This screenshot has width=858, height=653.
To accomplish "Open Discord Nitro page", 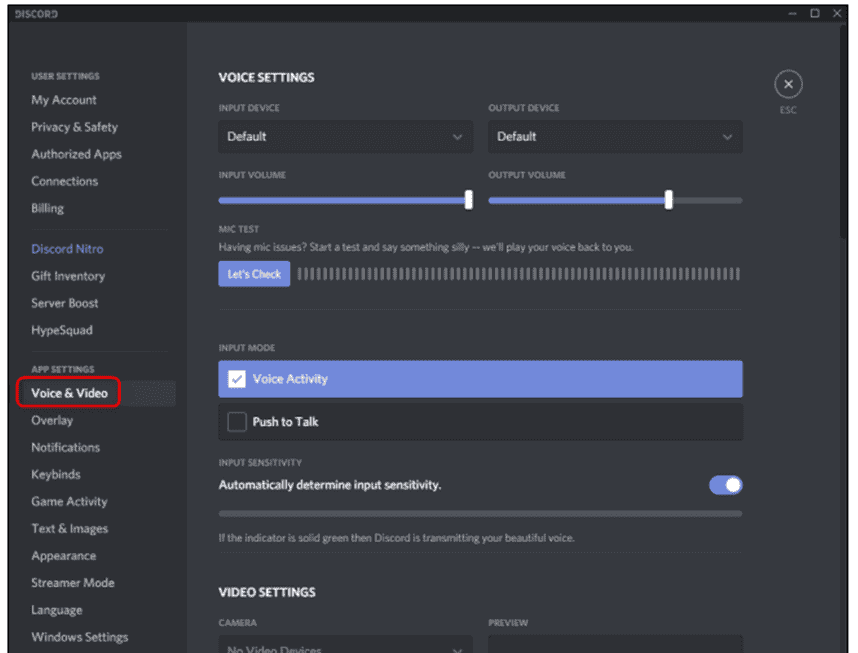I will (67, 249).
